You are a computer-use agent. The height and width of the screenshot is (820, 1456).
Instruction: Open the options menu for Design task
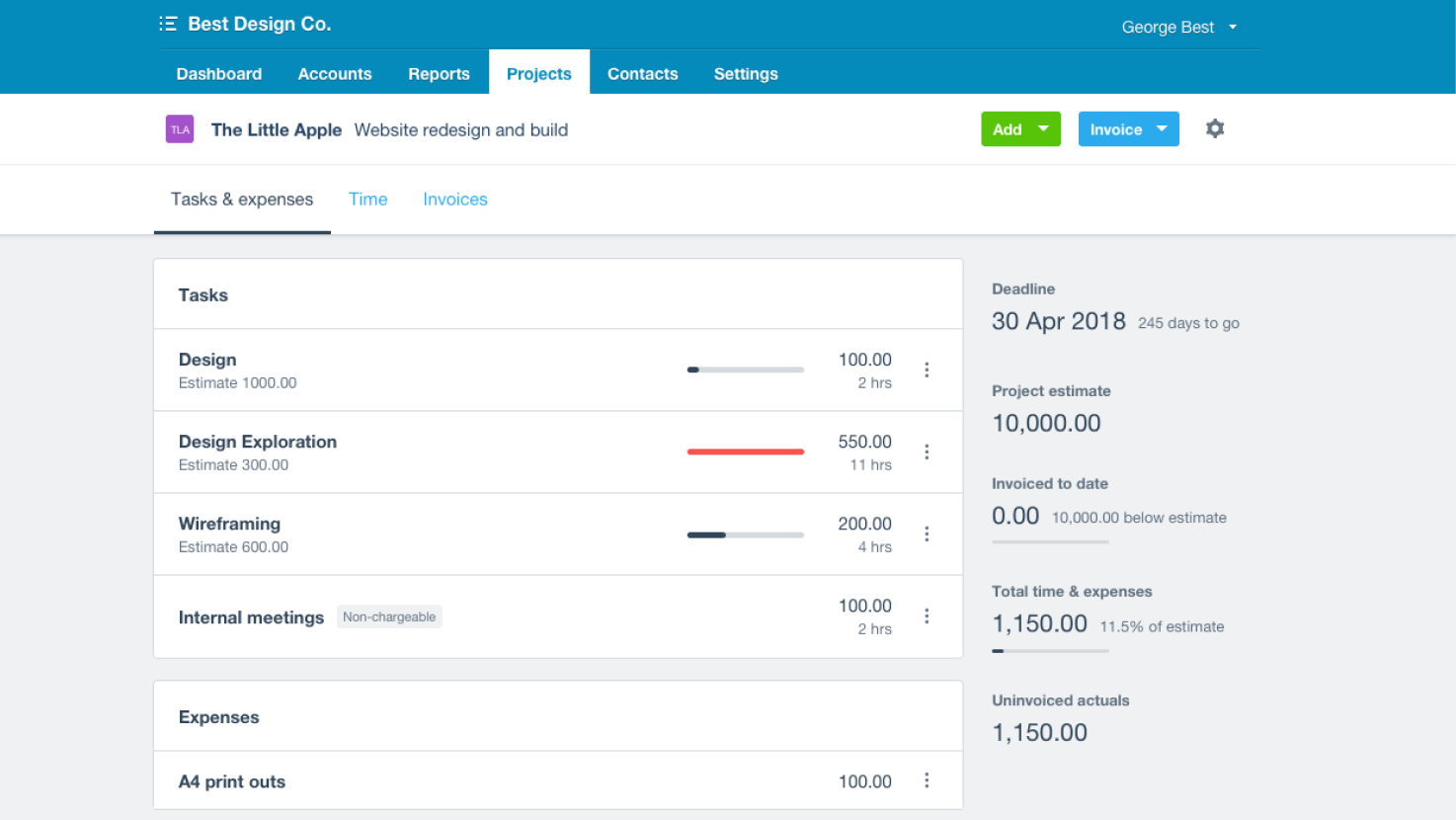click(927, 369)
